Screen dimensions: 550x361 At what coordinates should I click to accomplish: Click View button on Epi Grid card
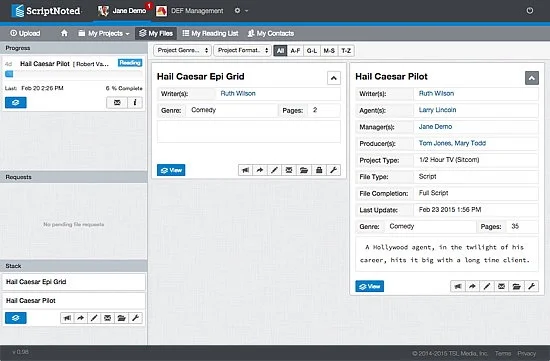(171, 170)
